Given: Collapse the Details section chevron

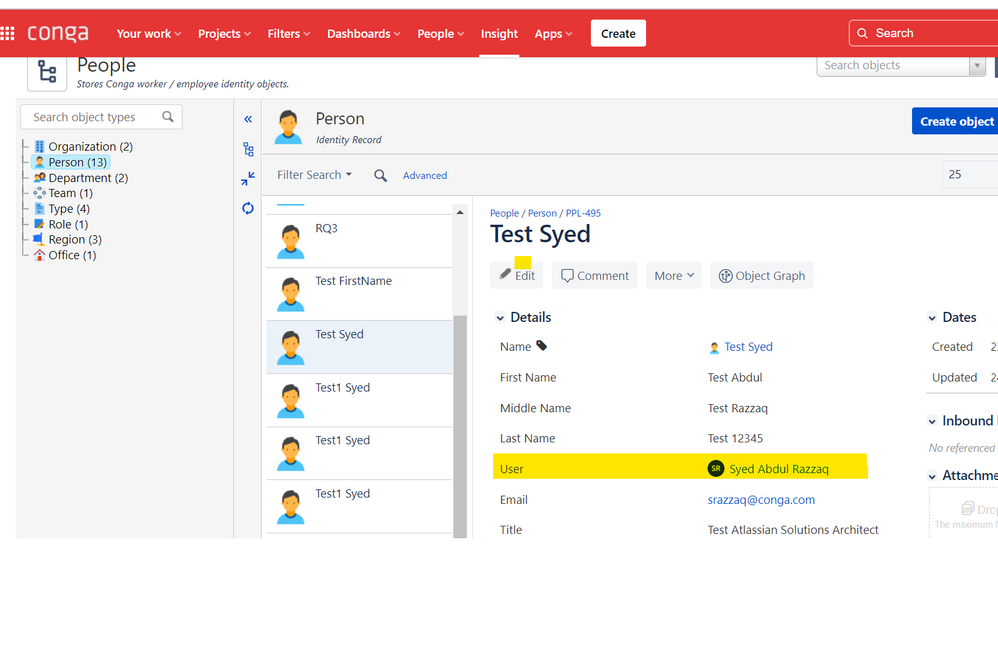Looking at the screenshot, I should click(x=500, y=318).
